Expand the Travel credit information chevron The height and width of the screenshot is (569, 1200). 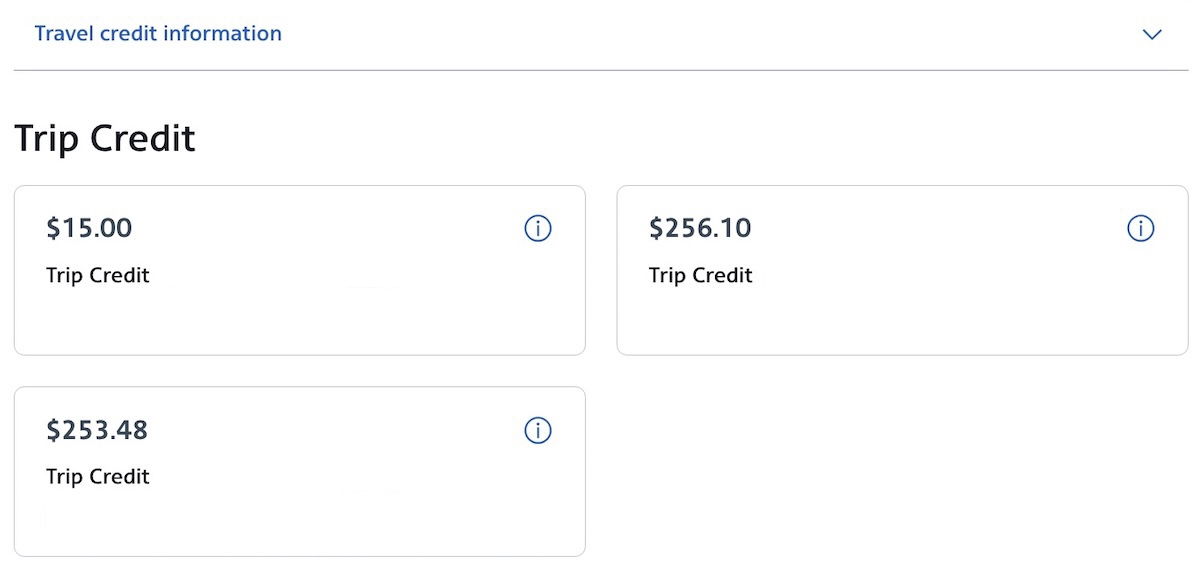tap(1152, 34)
